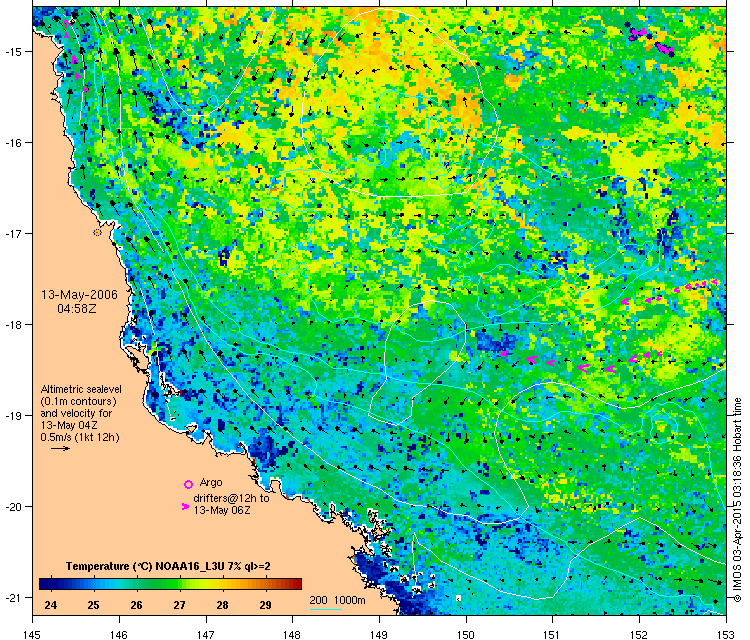Click the longitude label '150'

(x=466, y=634)
